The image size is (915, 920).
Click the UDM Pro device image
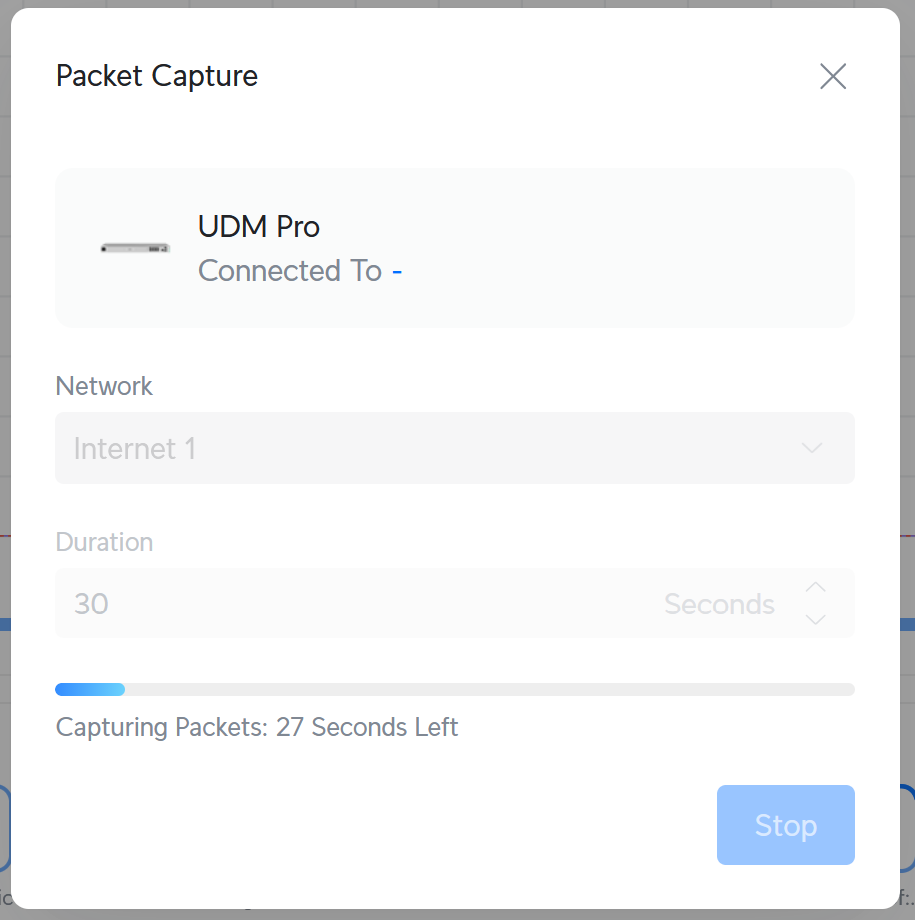click(136, 248)
